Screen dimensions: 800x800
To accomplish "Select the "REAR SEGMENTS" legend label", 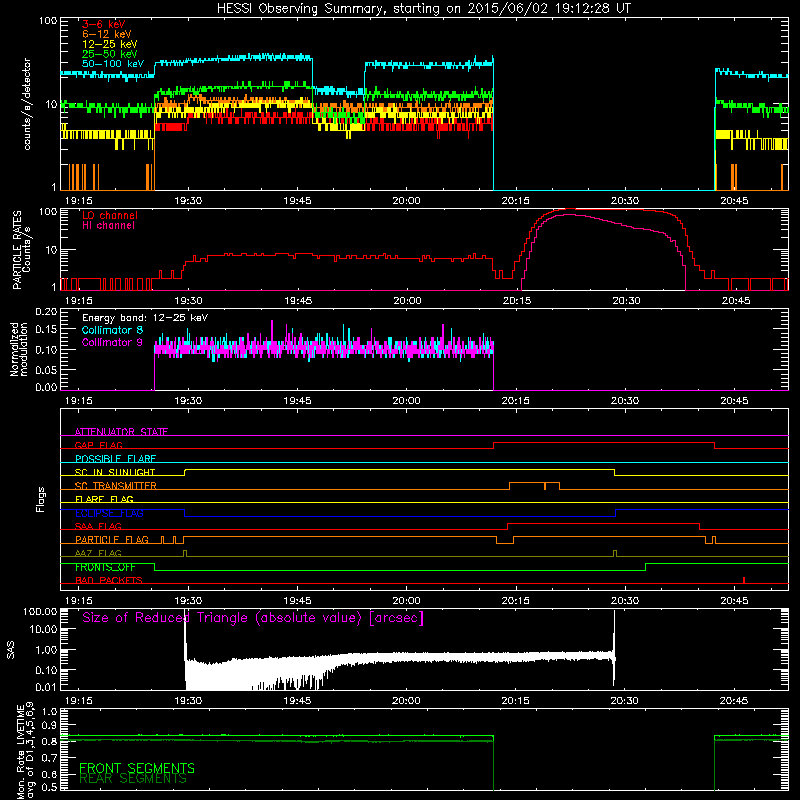I will pos(133,778).
